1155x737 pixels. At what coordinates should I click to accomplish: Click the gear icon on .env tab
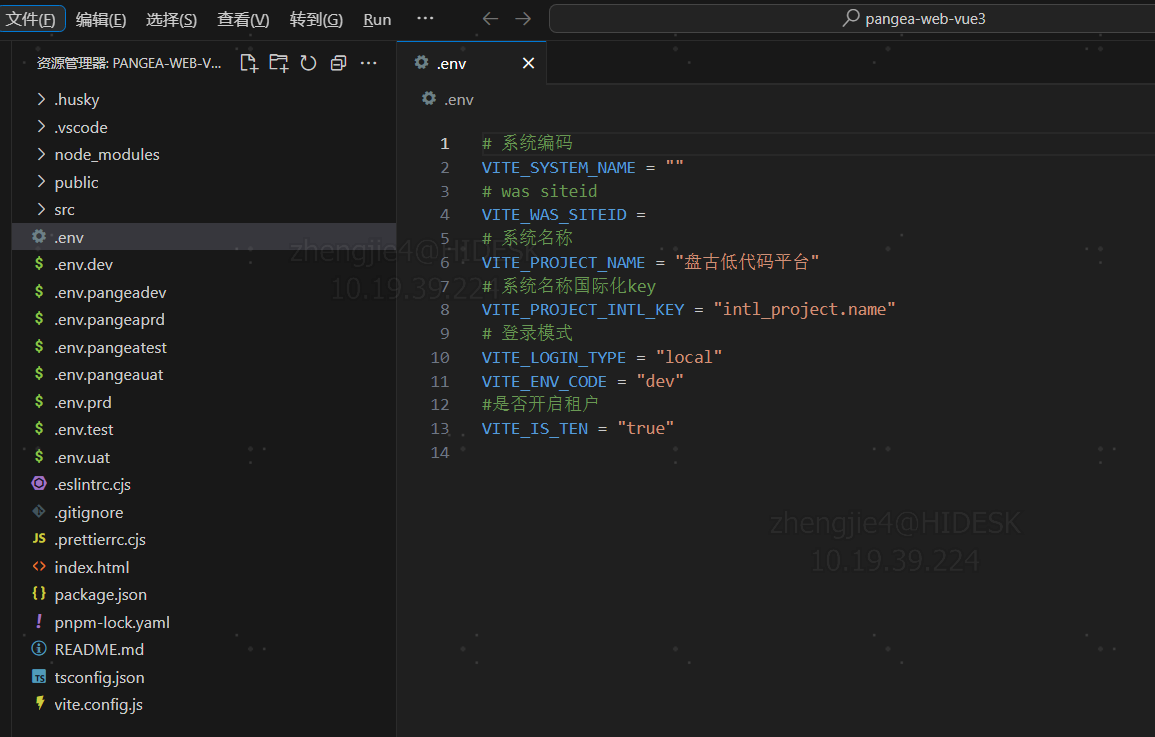pos(421,63)
